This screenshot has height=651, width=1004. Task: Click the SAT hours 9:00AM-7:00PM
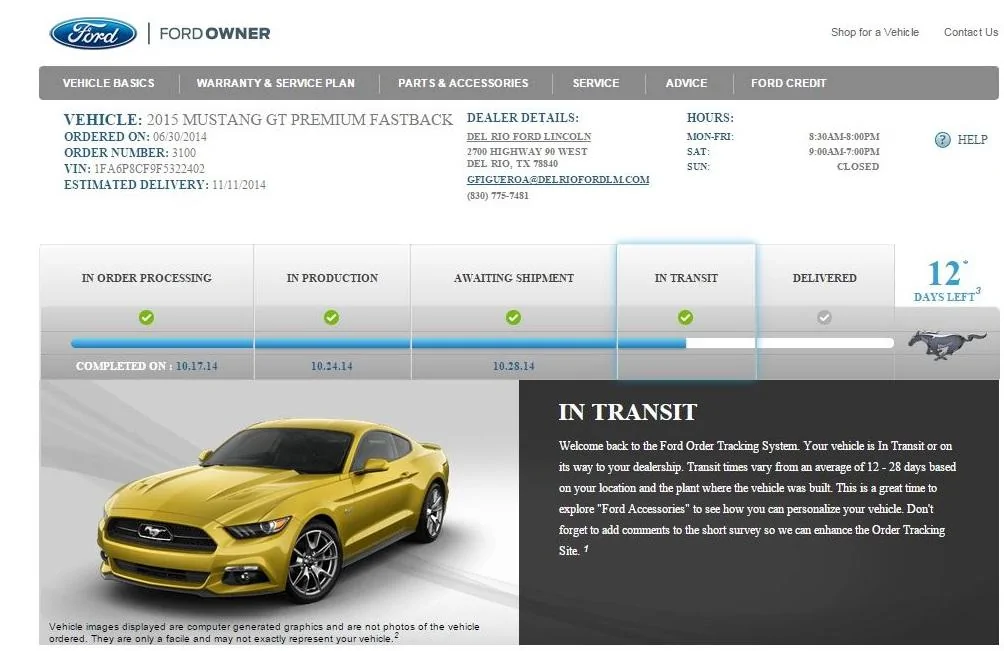(x=844, y=152)
